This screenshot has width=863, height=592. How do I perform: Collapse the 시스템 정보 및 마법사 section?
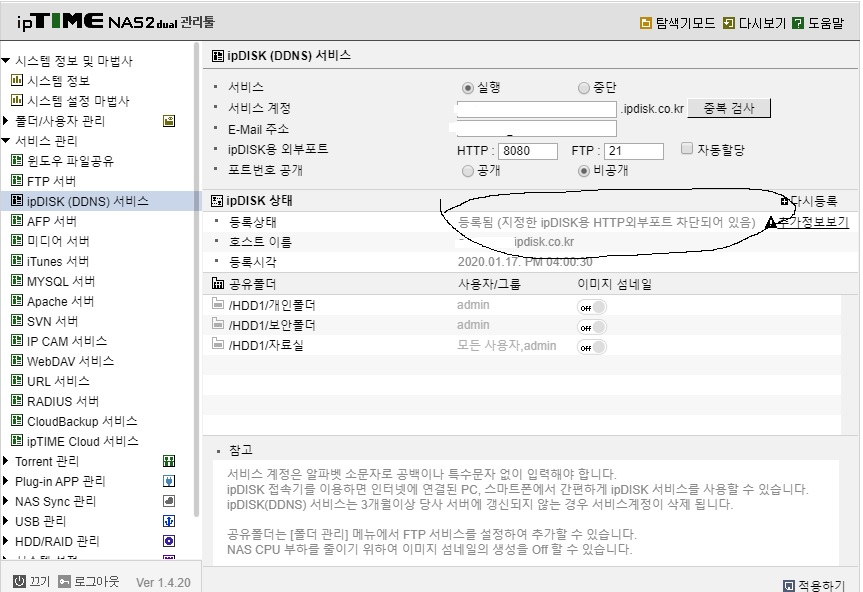[6, 61]
